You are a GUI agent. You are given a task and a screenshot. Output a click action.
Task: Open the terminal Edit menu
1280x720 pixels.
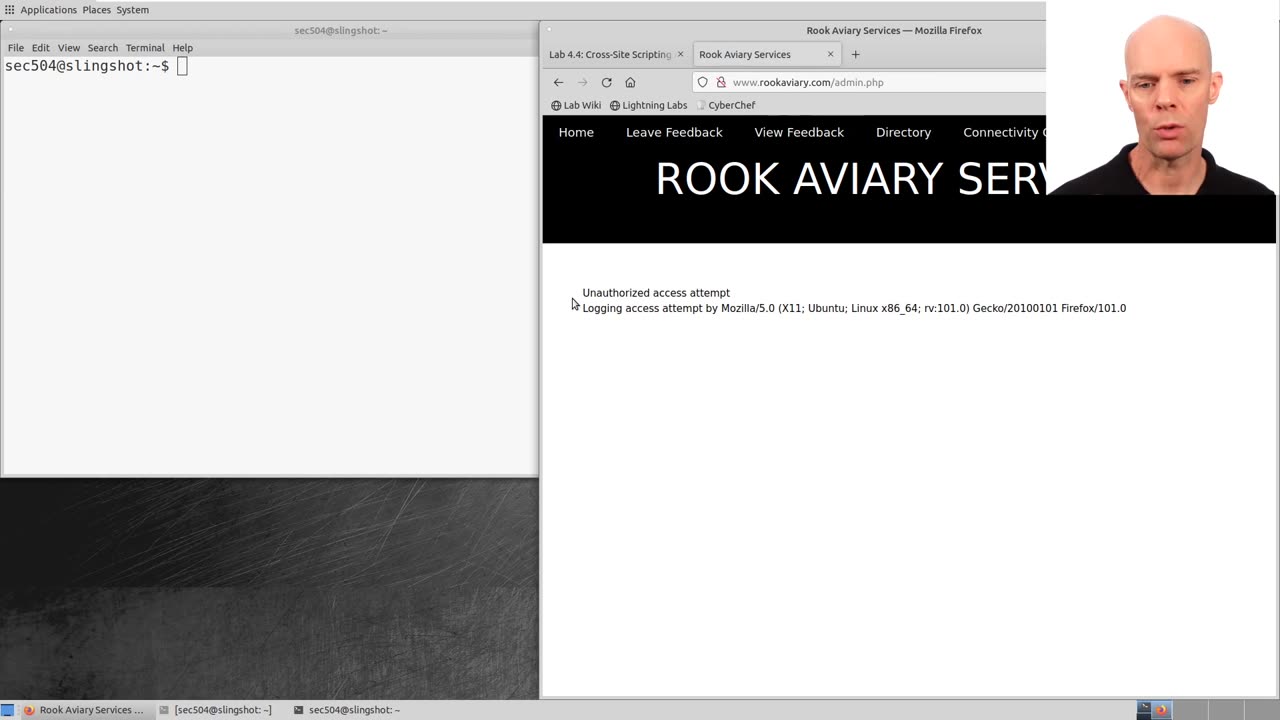[x=40, y=48]
